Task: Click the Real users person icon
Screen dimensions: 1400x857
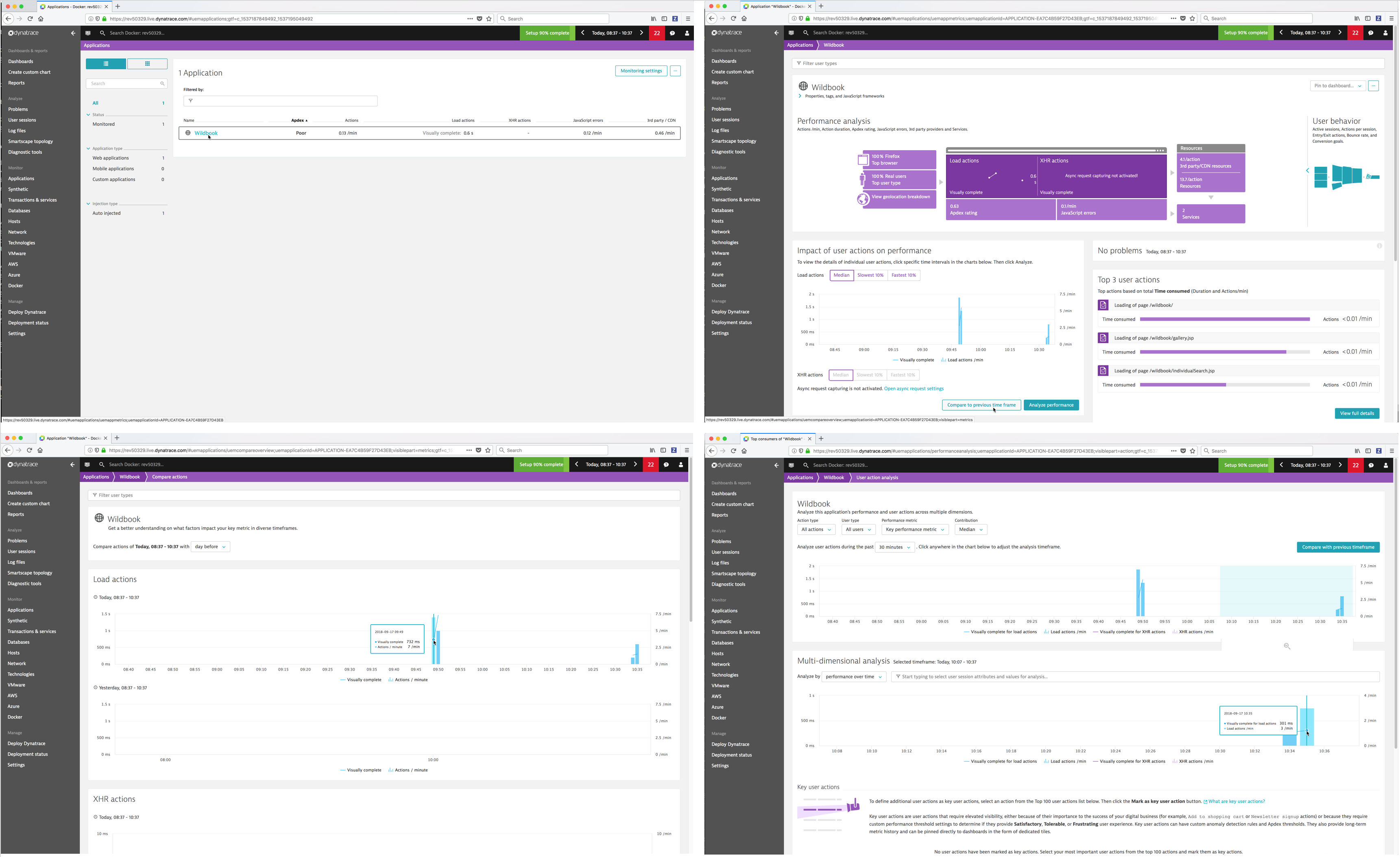Action: tap(863, 179)
